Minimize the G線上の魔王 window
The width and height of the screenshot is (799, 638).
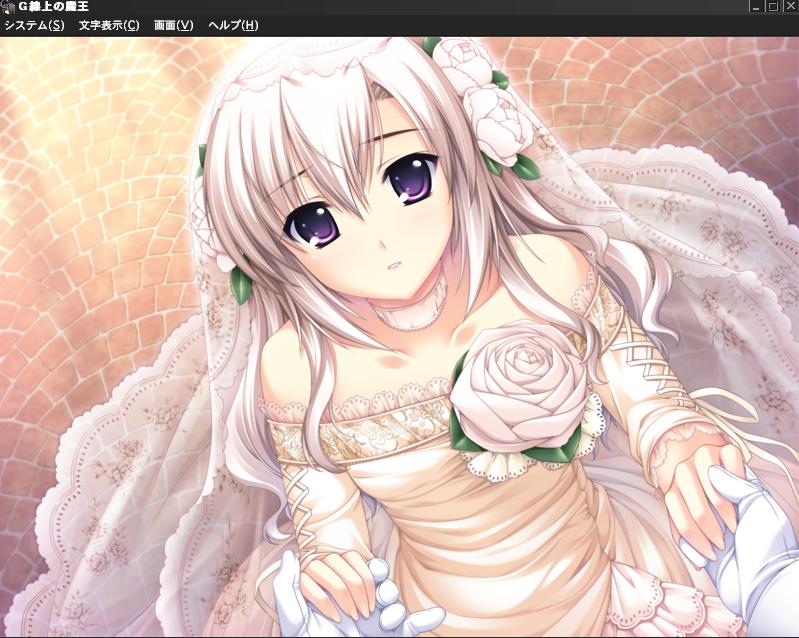pyautogui.click(x=757, y=6)
